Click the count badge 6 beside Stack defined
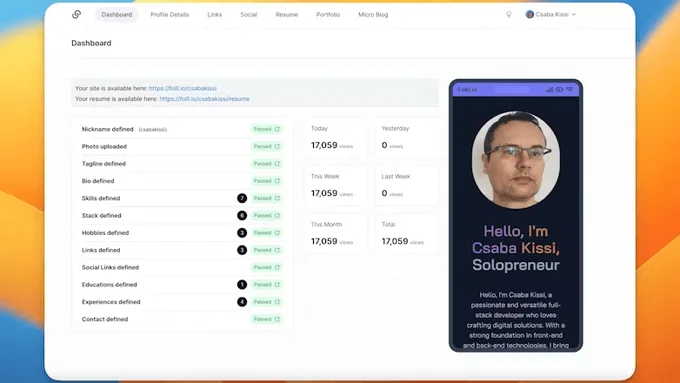Screen dimensions: 680x383 tap(242, 216)
